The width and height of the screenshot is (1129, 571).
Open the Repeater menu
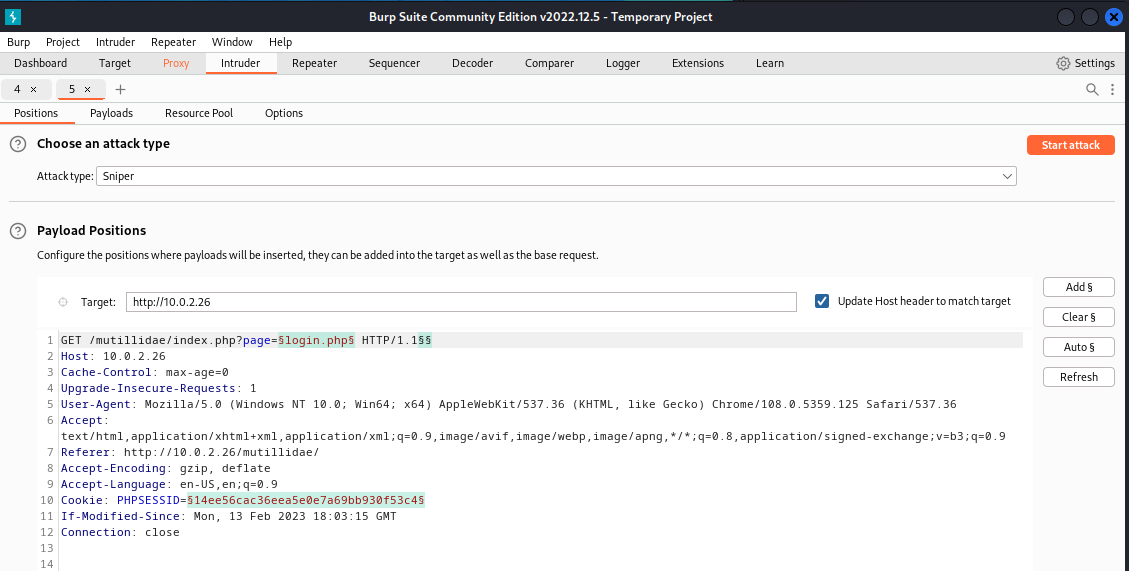click(174, 42)
